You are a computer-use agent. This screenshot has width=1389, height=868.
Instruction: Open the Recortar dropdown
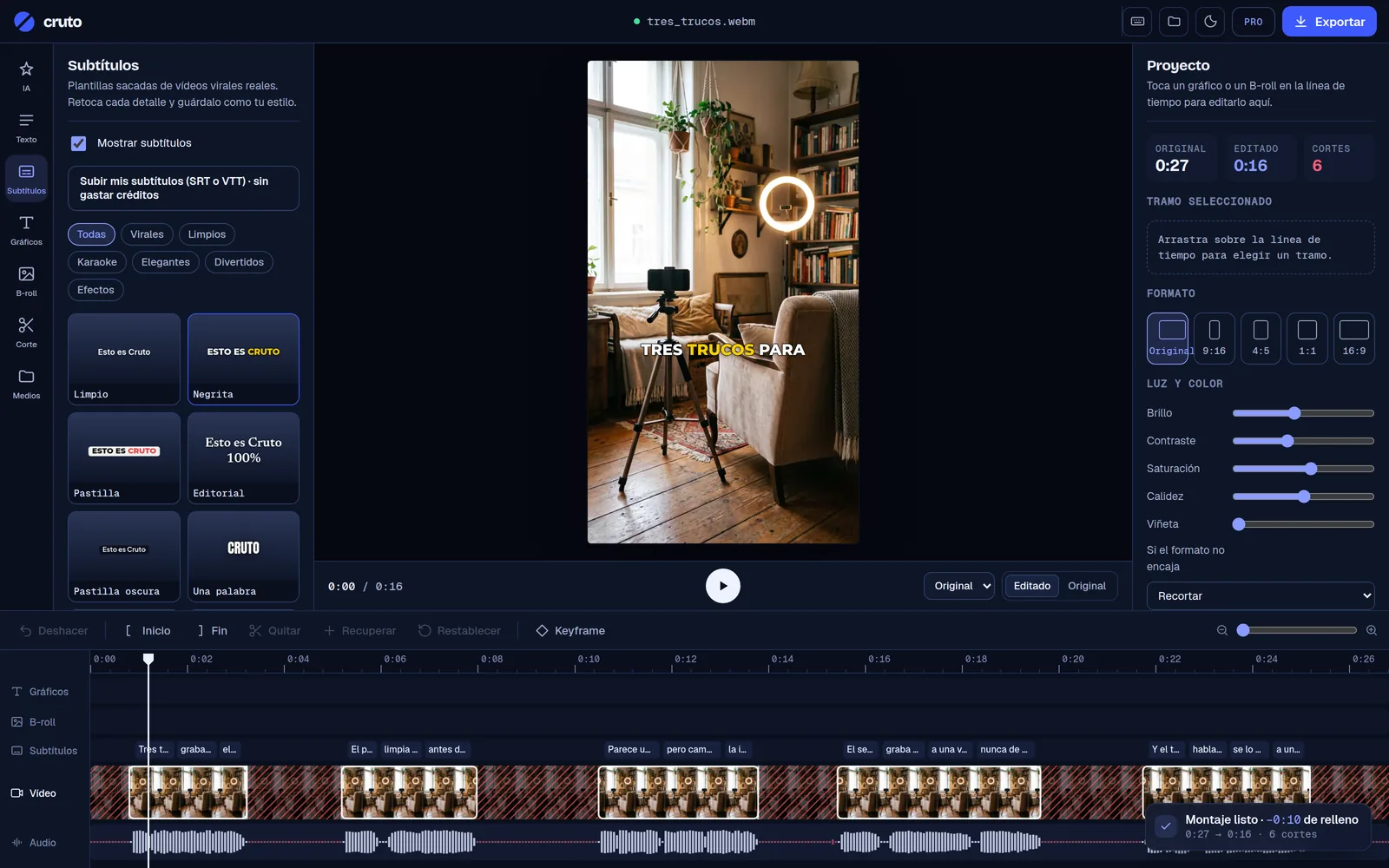(1261, 595)
